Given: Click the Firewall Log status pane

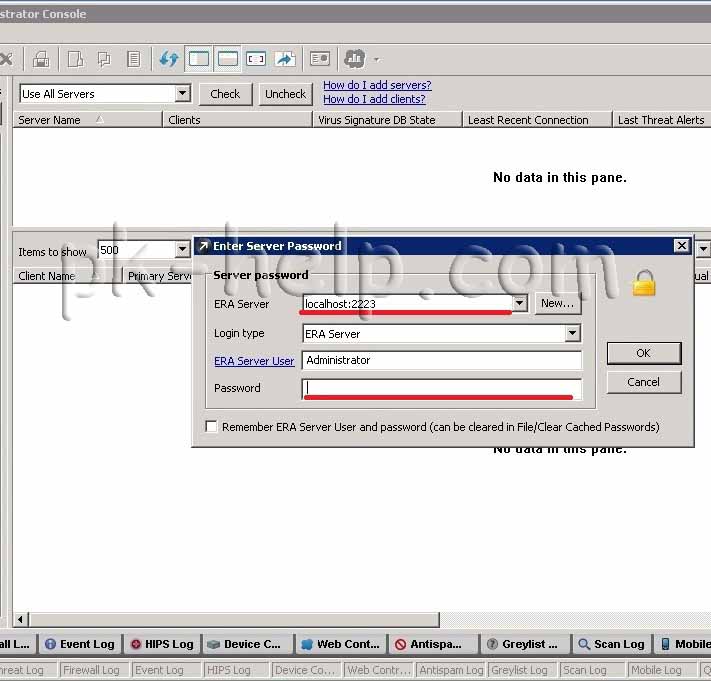Looking at the screenshot, I should coord(95,670).
